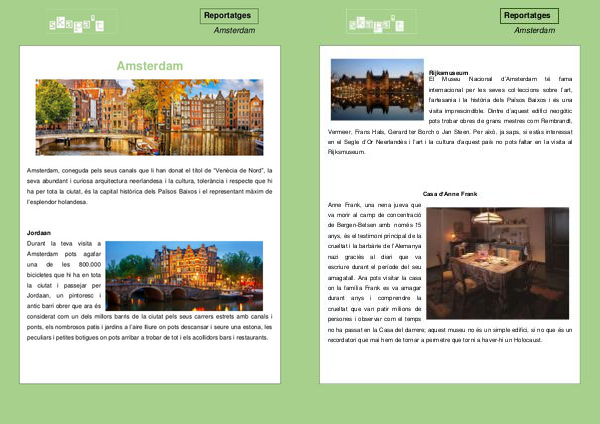This screenshot has width=600, height=424.
Task: Select the green Amsterdam title heading
Action: [x=150, y=66]
